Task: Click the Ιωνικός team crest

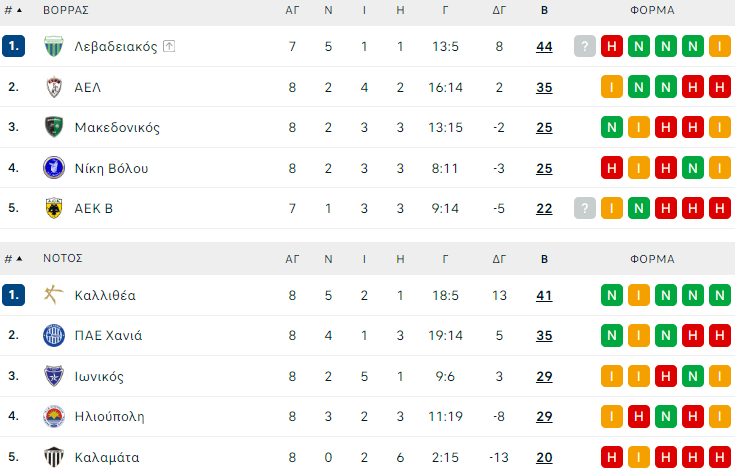Action: (x=54, y=376)
